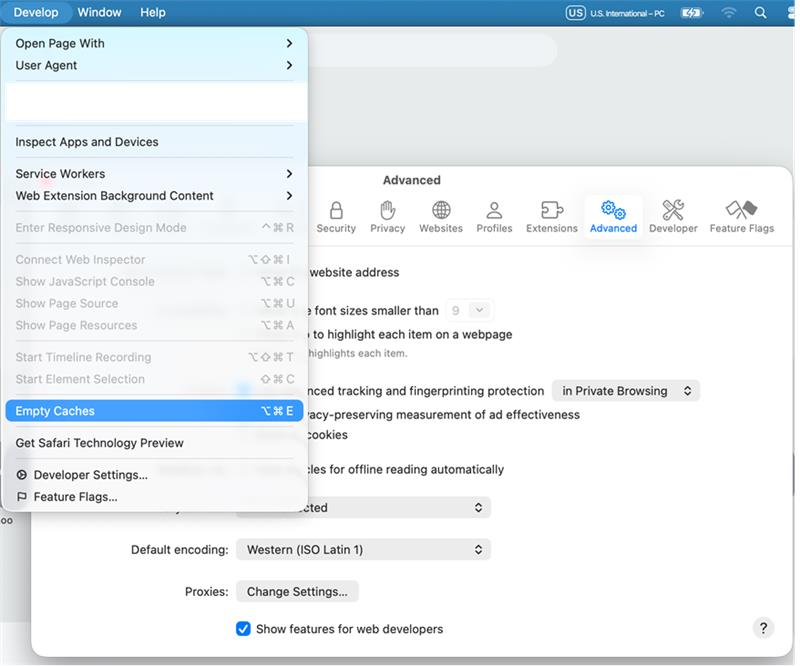Open the Security settings tab
The height and width of the screenshot is (666, 800).
coord(336,217)
